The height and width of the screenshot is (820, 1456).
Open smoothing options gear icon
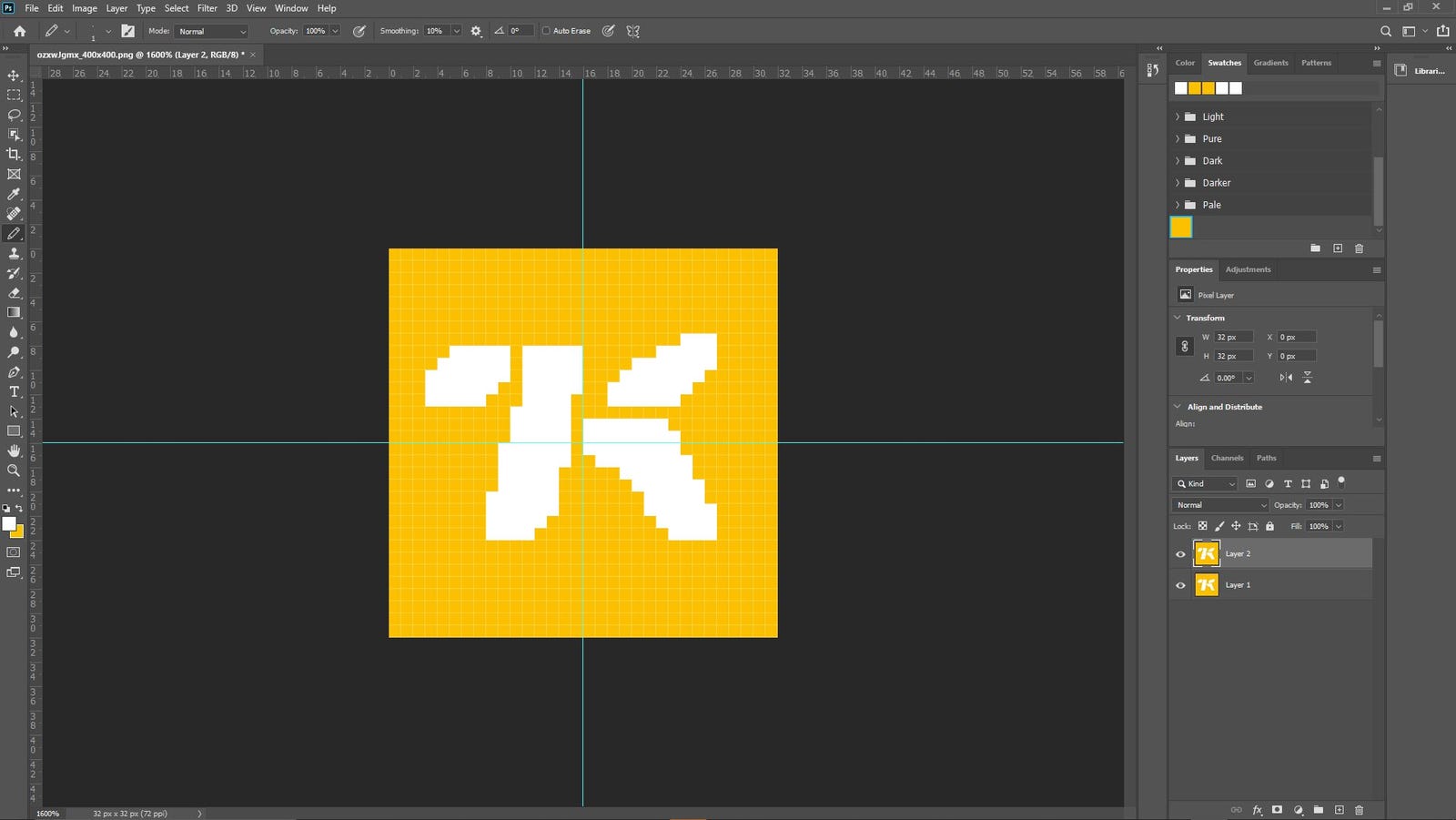pyautogui.click(x=476, y=31)
